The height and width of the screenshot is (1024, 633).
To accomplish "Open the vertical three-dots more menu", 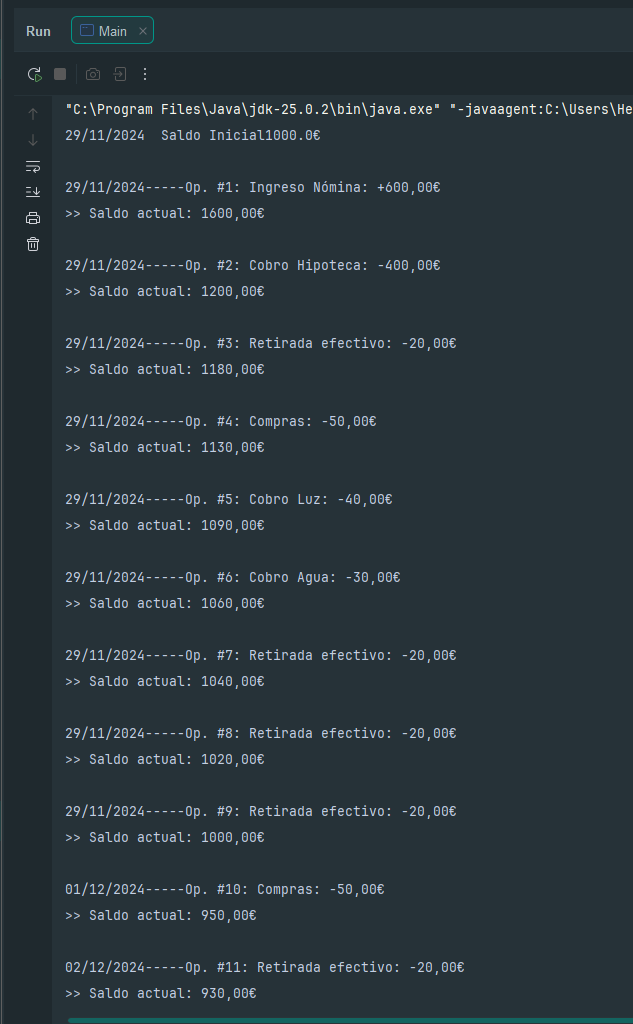I will tap(145, 74).
